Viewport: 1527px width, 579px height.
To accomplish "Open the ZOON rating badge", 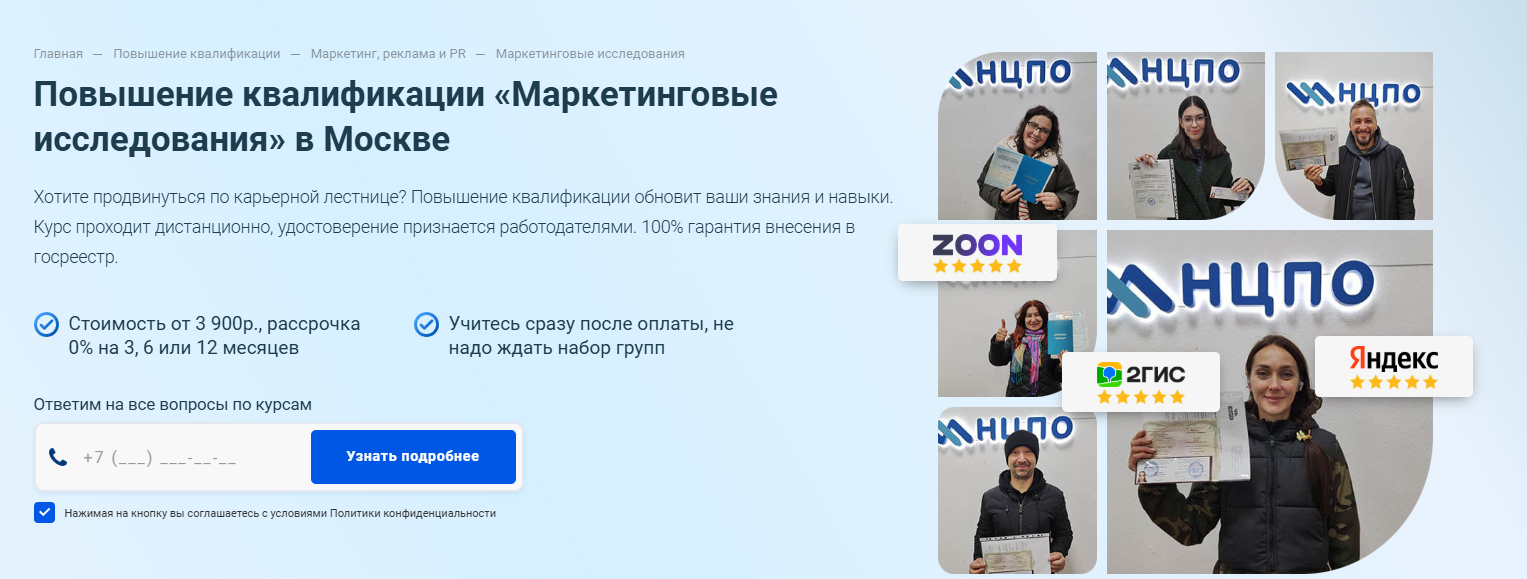I will coord(977,252).
